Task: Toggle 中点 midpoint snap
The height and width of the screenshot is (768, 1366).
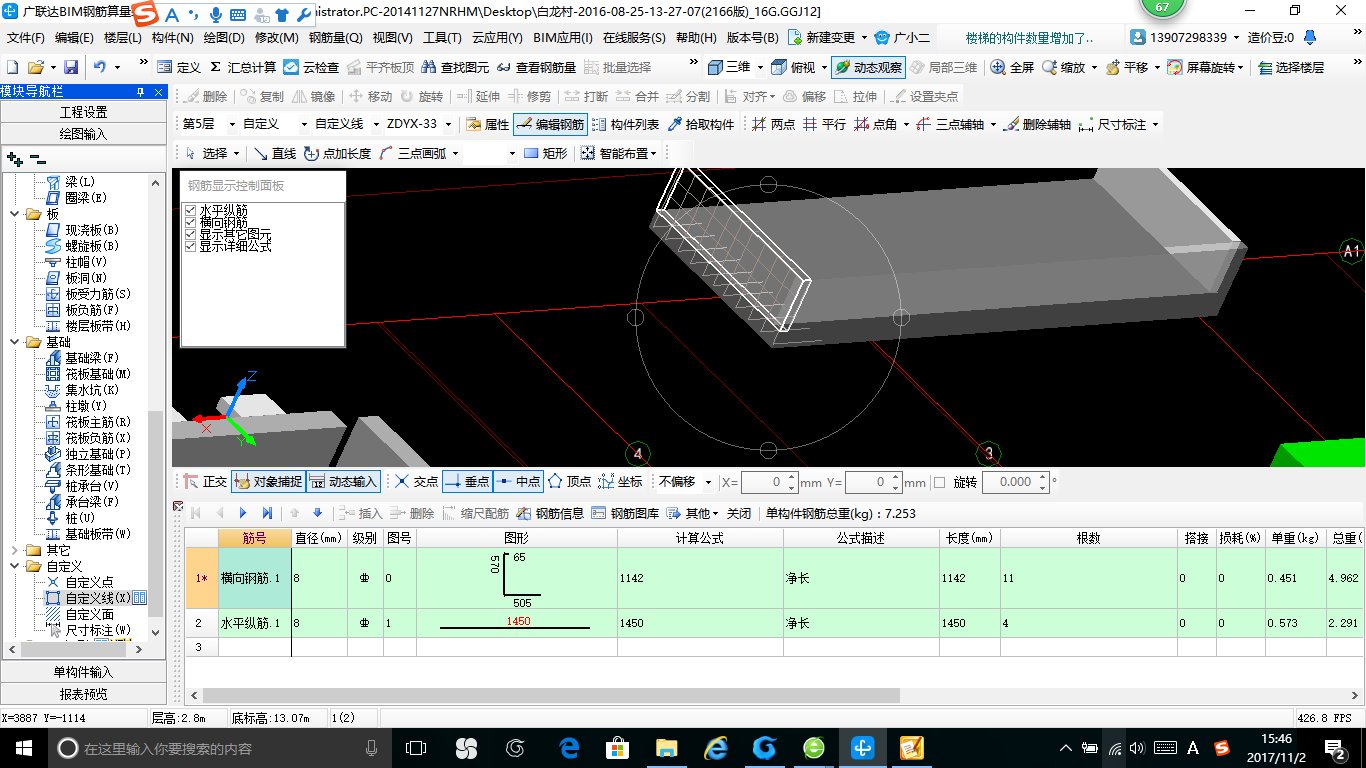Action: click(517, 482)
